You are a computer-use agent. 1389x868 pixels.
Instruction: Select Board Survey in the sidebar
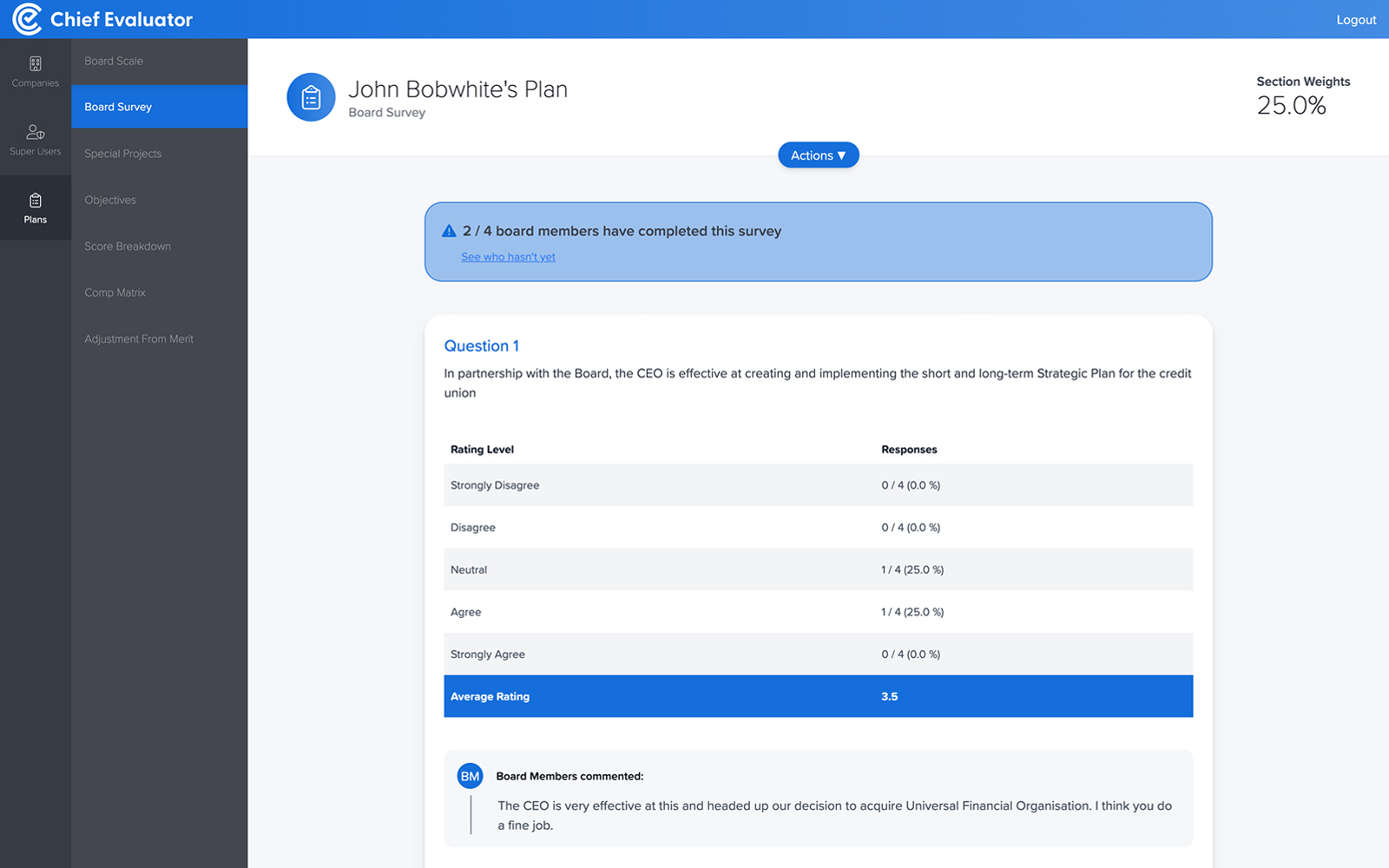pyautogui.click(x=118, y=106)
